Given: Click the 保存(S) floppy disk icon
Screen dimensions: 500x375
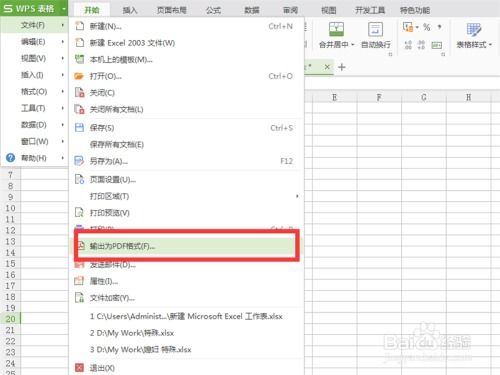Looking at the screenshot, I should 79,128.
